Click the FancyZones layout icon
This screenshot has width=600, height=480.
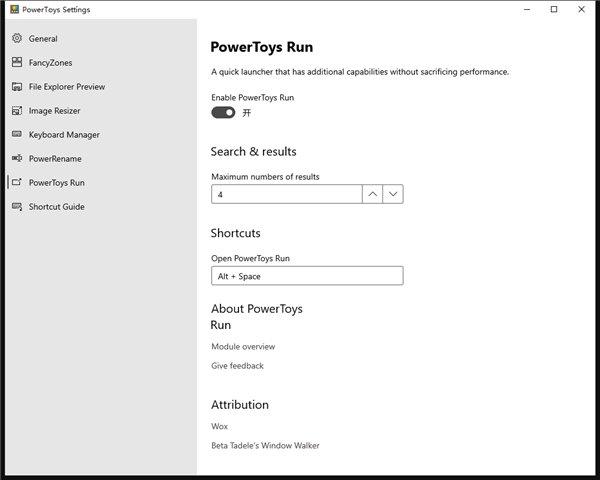tap(17, 62)
